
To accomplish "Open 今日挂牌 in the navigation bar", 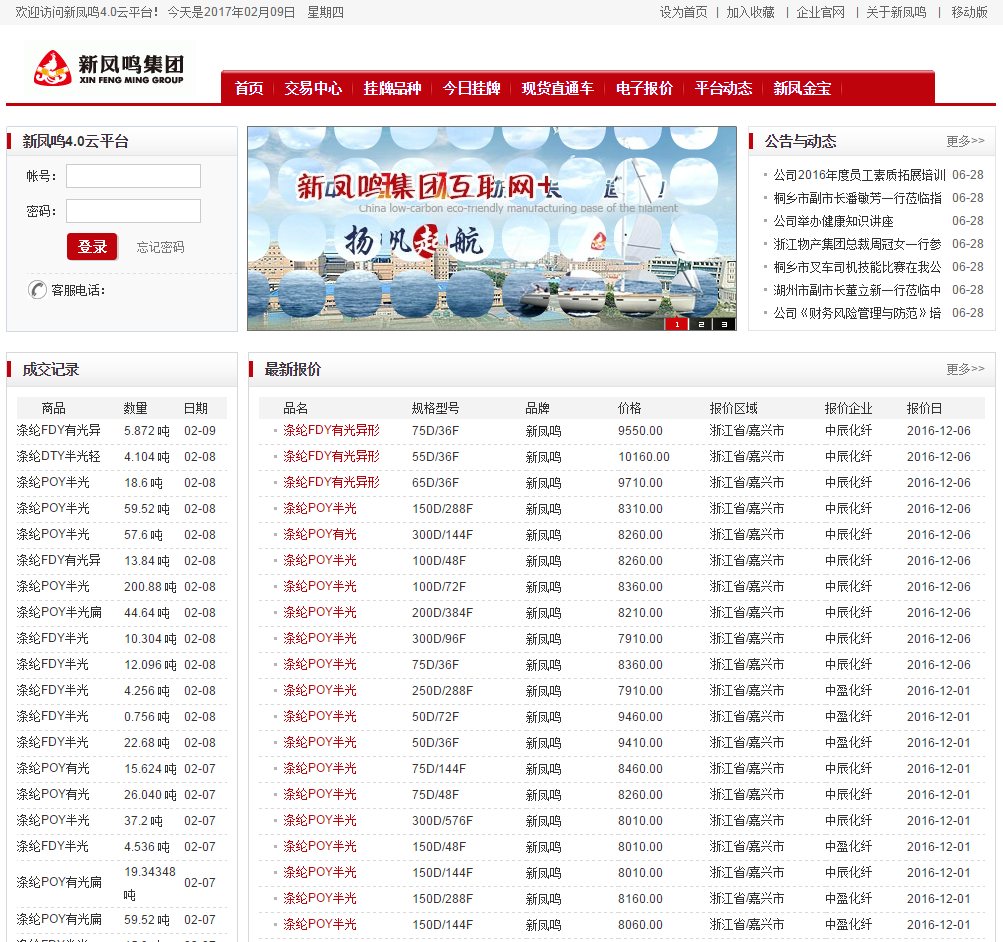I will click(471, 88).
